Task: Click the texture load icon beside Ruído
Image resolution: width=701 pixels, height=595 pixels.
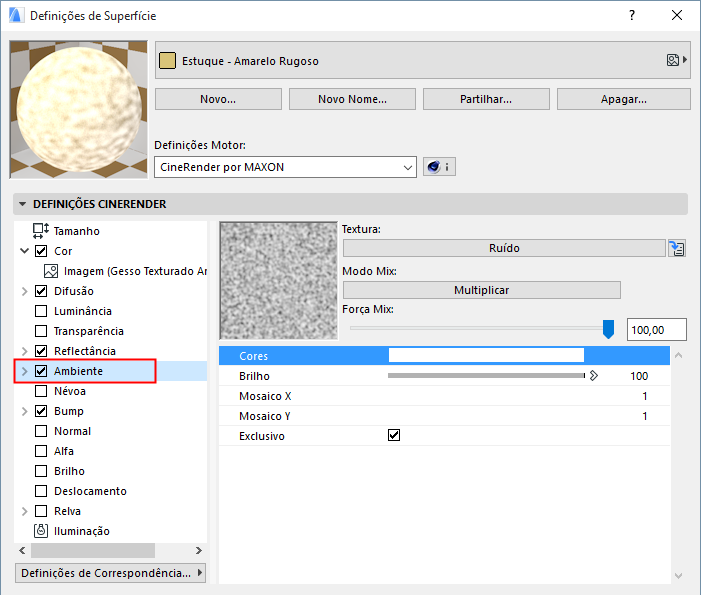Action: pos(679,248)
